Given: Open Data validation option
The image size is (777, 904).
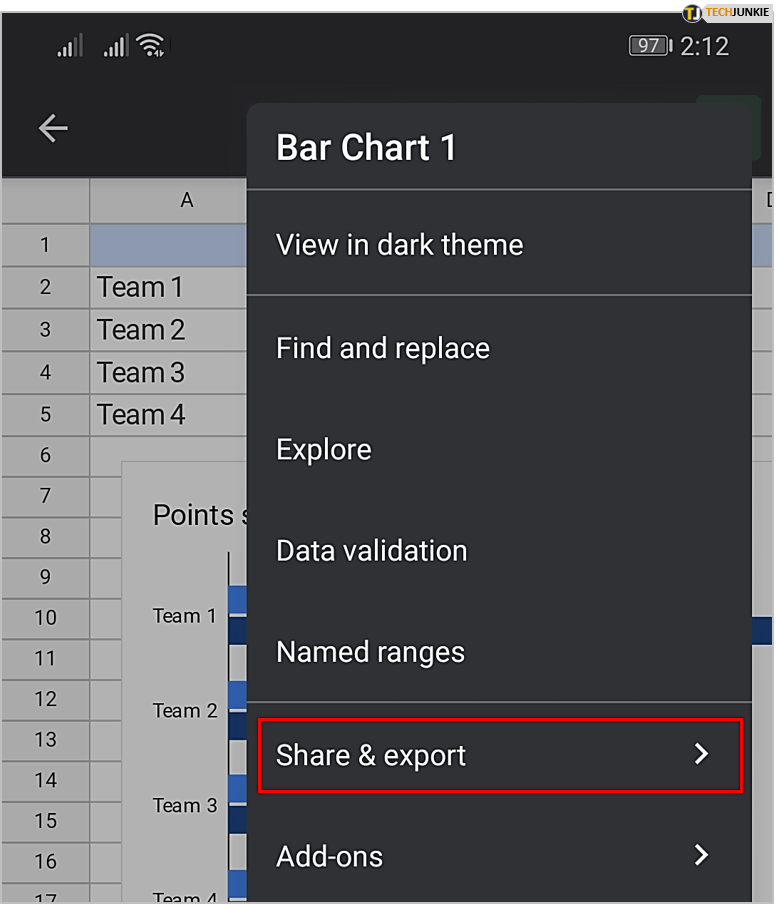Looking at the screenshot, I should coord(371,551).
